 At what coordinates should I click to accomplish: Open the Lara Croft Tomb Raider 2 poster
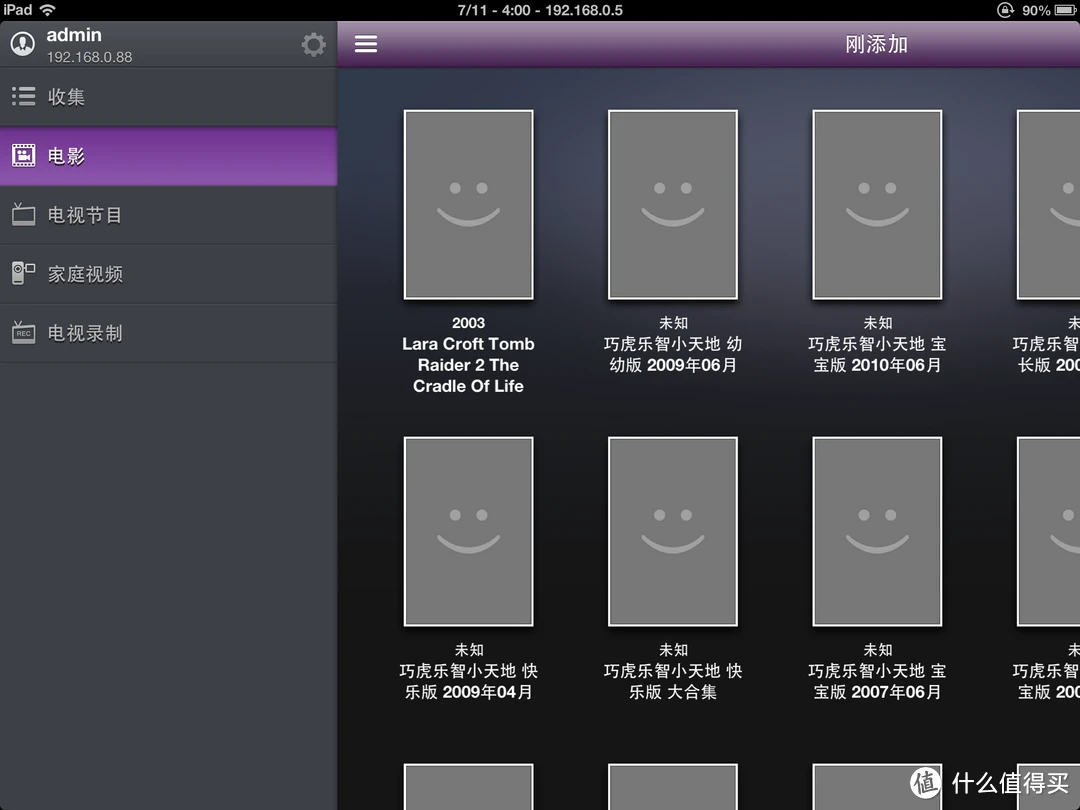point(468,205)
